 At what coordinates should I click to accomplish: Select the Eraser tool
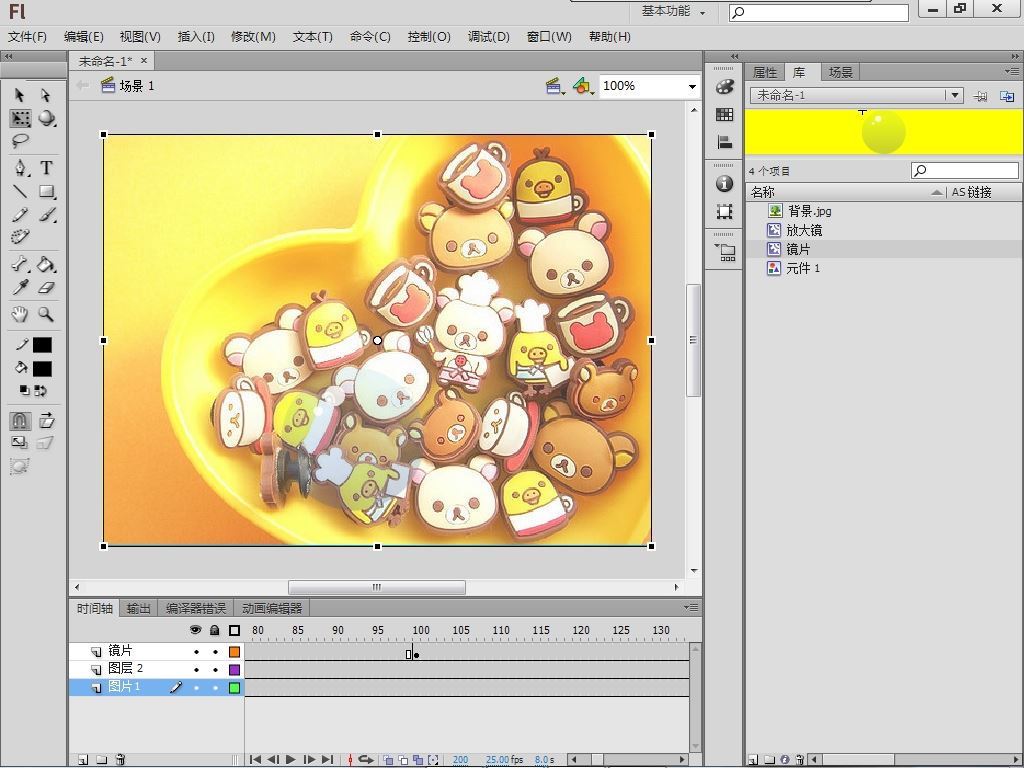click(x=46, y=287)
